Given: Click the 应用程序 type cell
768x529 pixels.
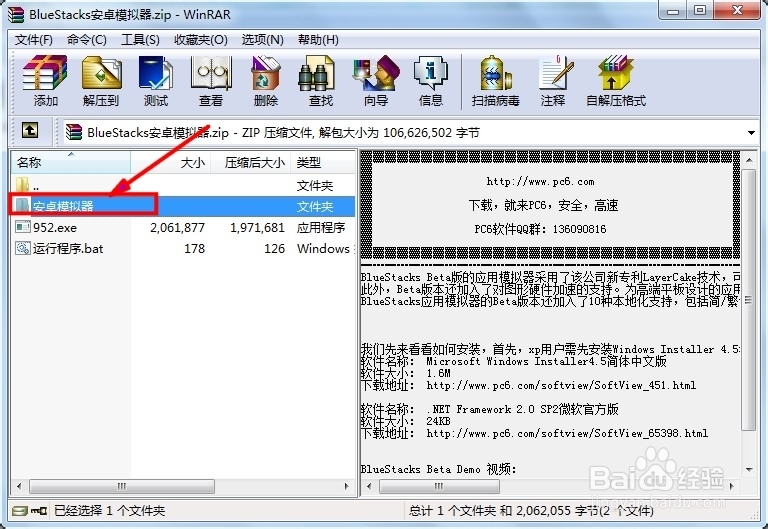Looking at the screenshot, I should (321, 227).
